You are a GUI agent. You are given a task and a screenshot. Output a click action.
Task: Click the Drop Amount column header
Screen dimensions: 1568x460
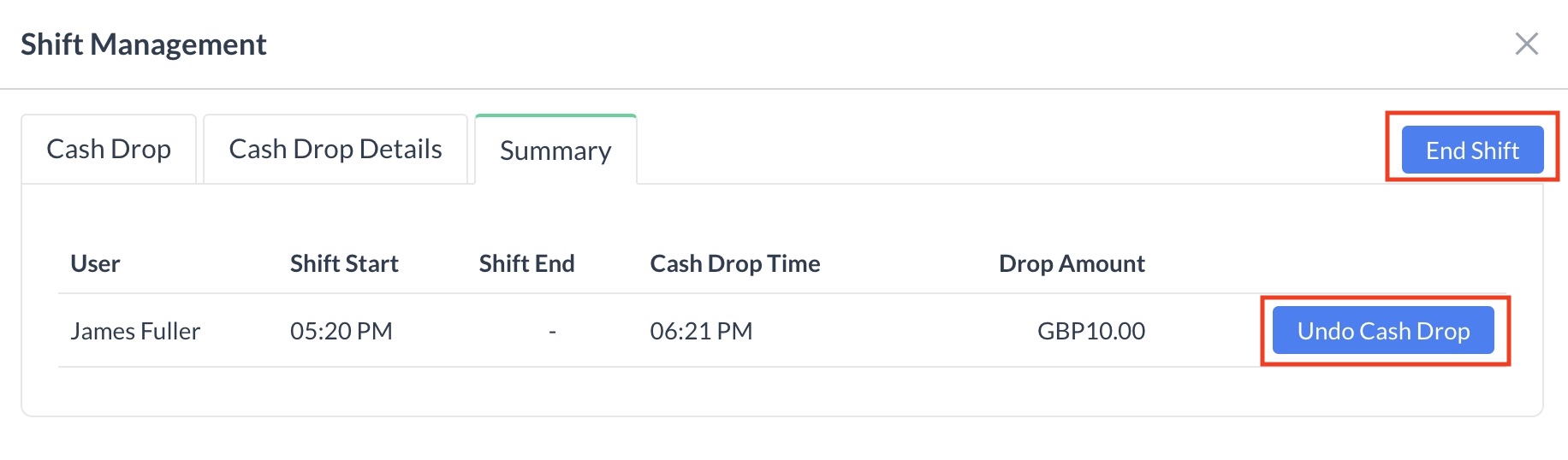coord(1072,263)
